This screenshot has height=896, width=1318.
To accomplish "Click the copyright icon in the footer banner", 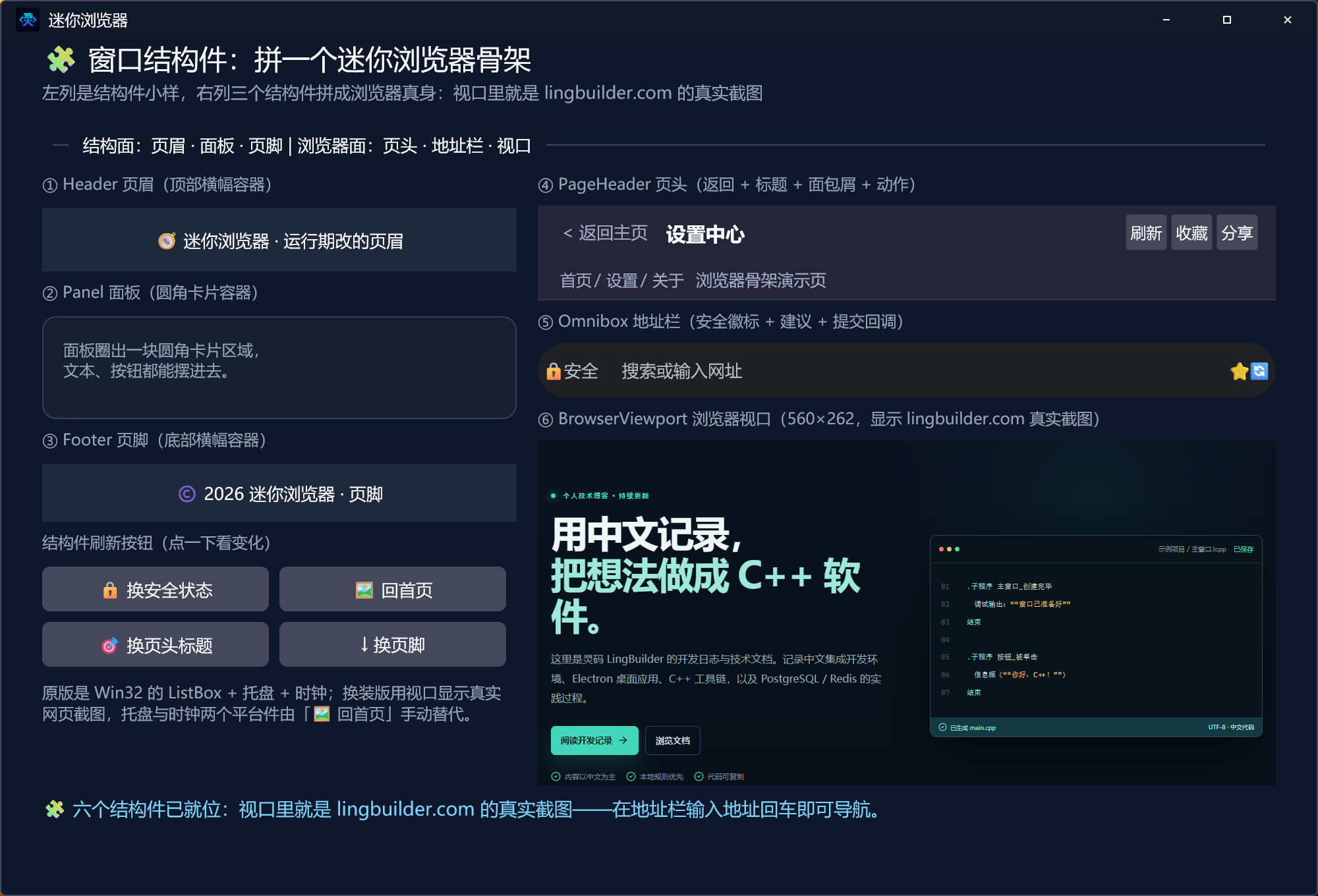I will tap(187, 494).
